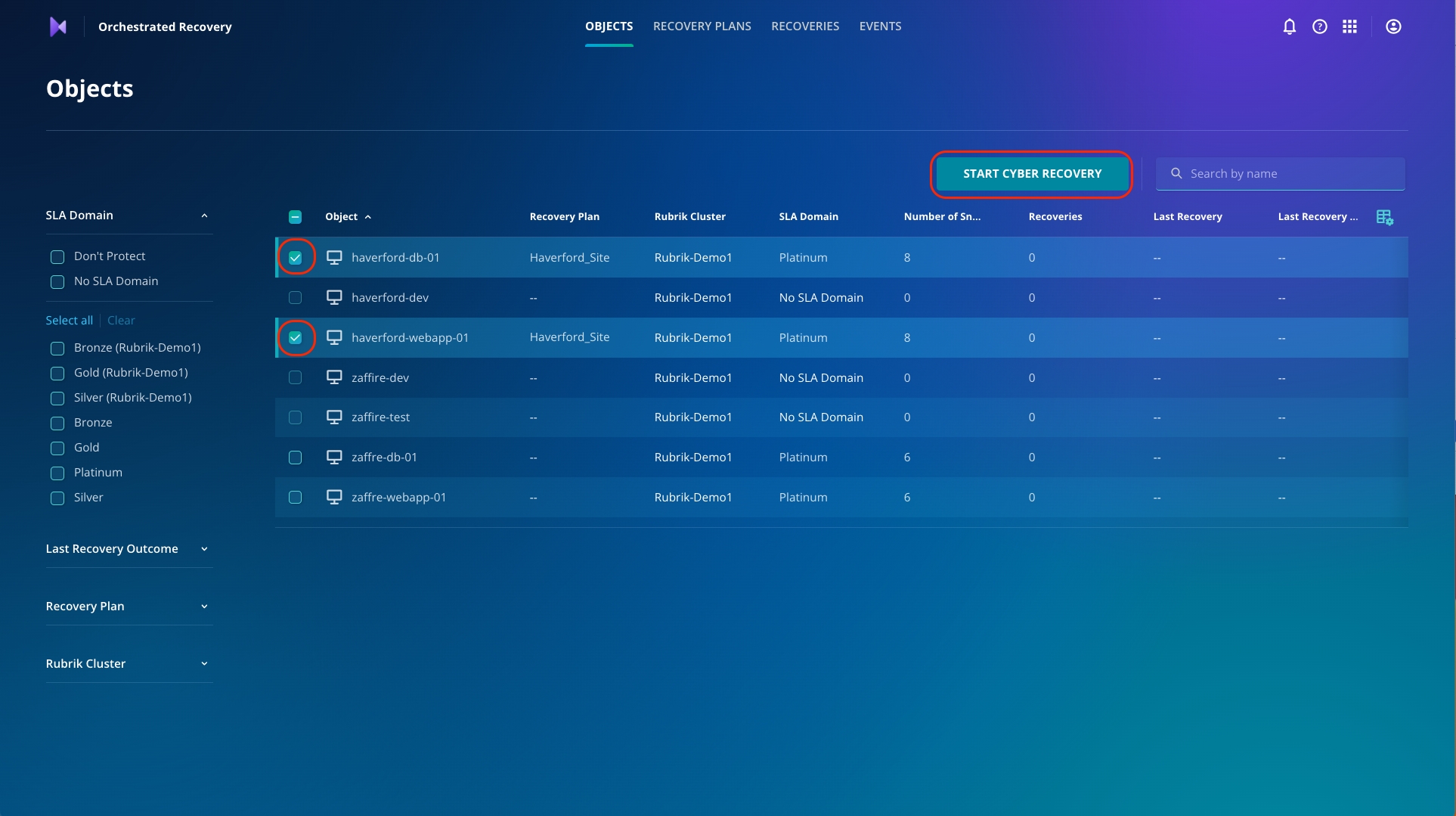The image size is (1456, 816).
Task: Click the Rubrik logo icon
Action: point(58,27)
